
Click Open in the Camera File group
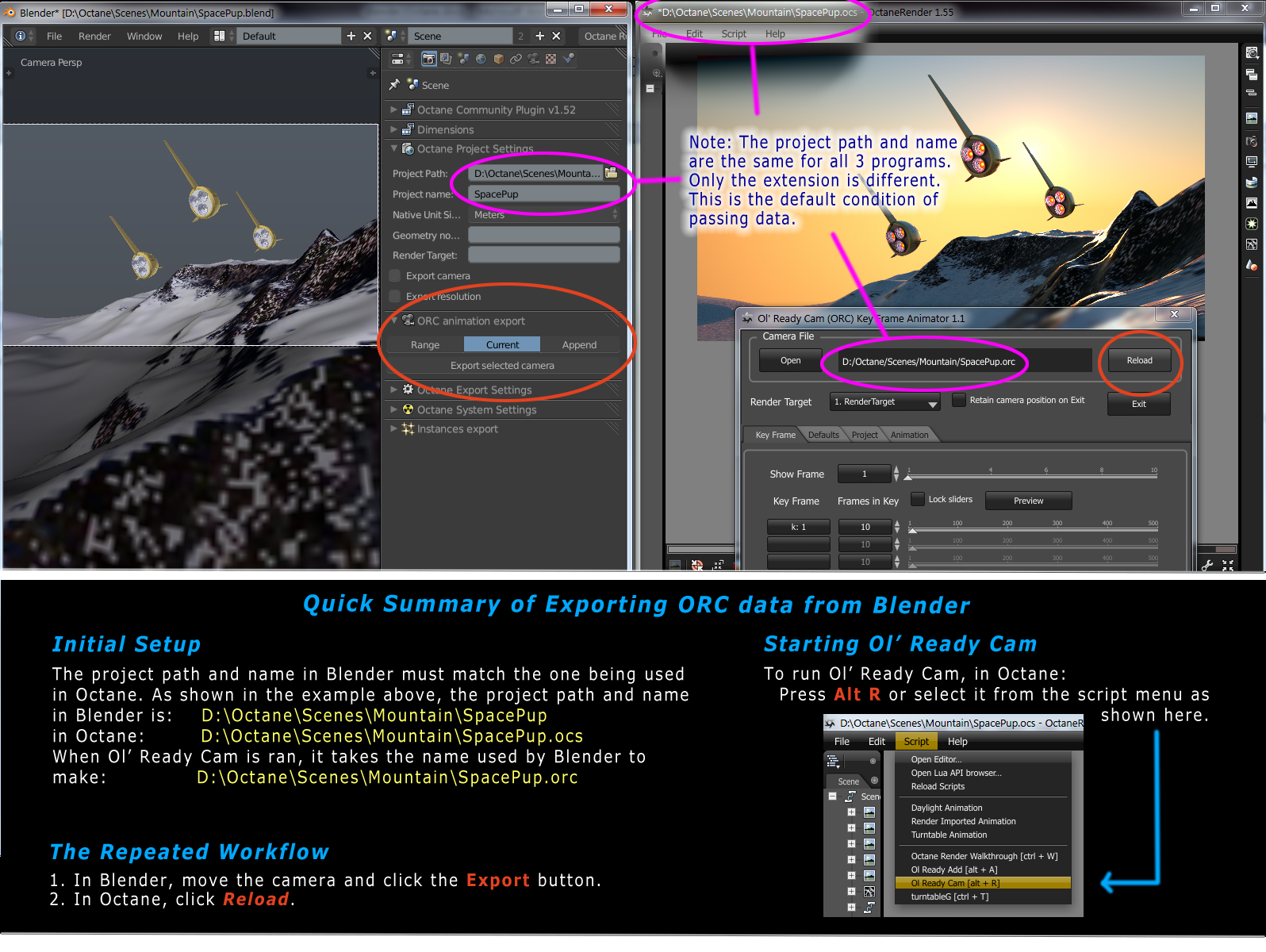(790, 360)
